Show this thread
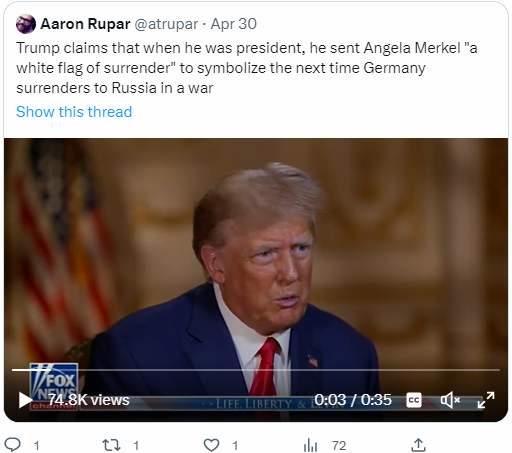This screenshot has height=453, width=512. pos(74,112)
